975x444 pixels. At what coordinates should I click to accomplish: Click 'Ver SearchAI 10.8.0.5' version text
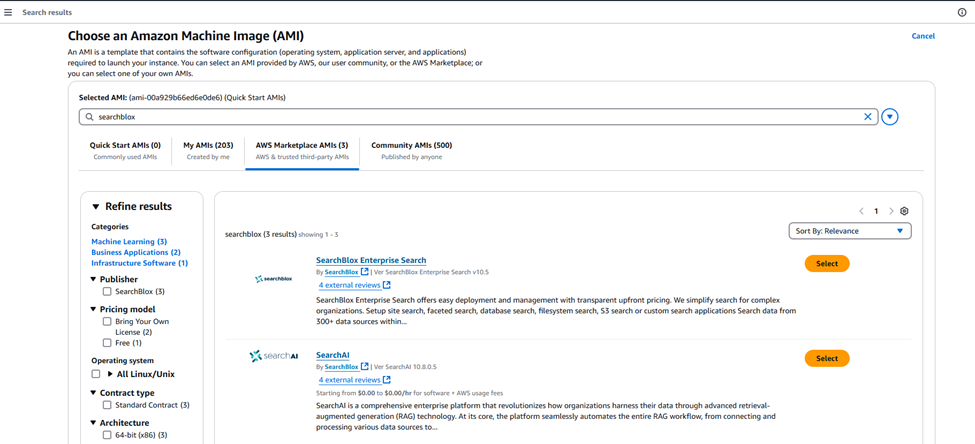(x=405, y=366)
